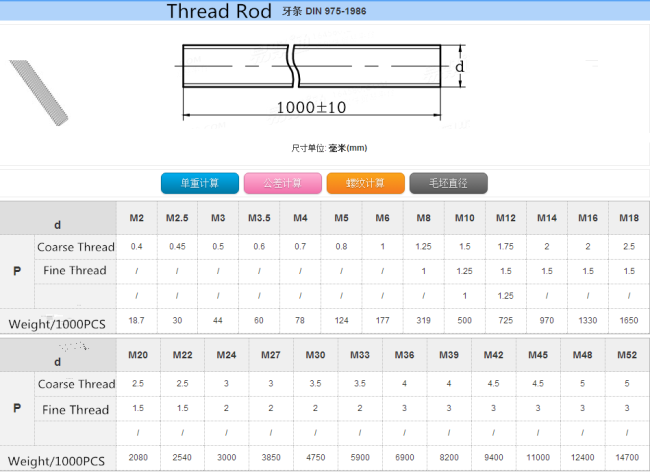Click the thread rod dimension diagram
Image resolution: width=650 pixels, height=472 pixels.
[x=323, y=83]
